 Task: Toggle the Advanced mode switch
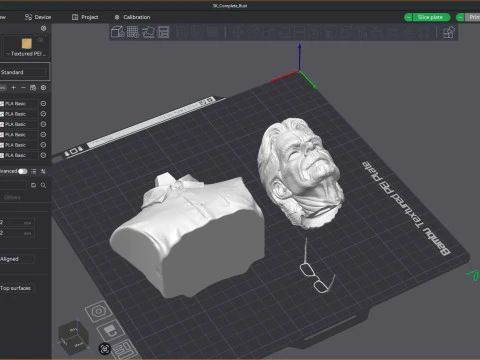tap(22, 171)
